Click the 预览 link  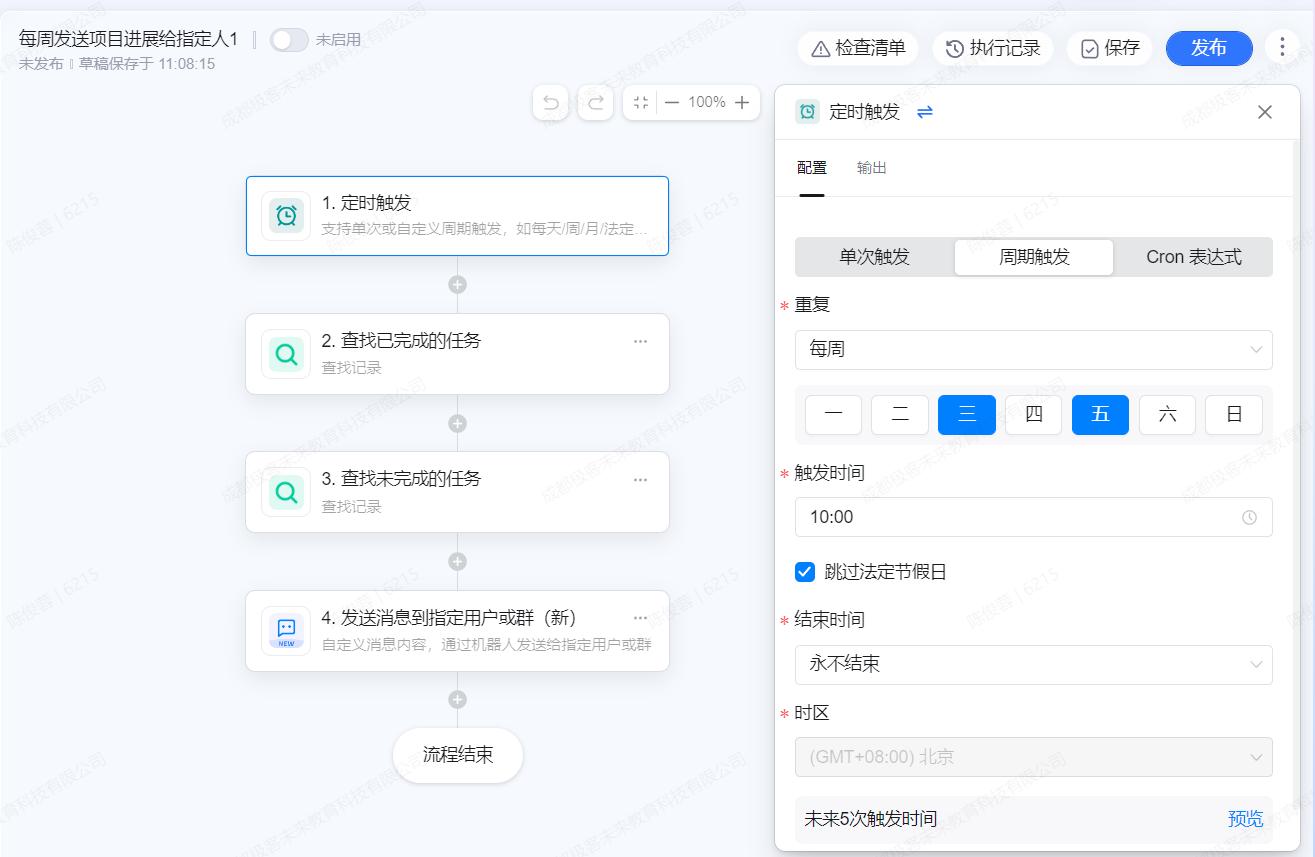pyautogui.click(x=1245, y=819)
